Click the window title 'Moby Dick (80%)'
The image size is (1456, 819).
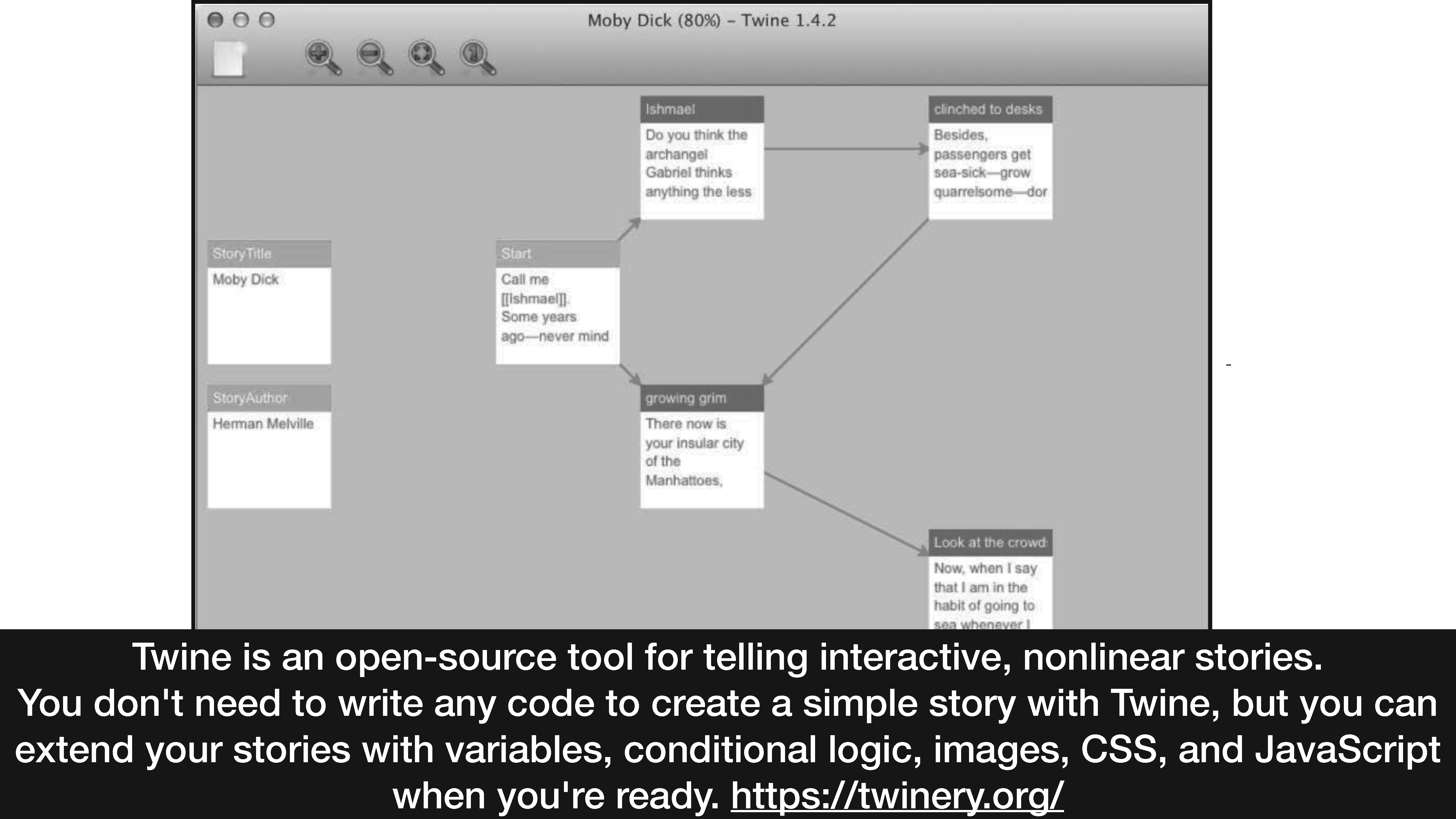coord(654,20)
